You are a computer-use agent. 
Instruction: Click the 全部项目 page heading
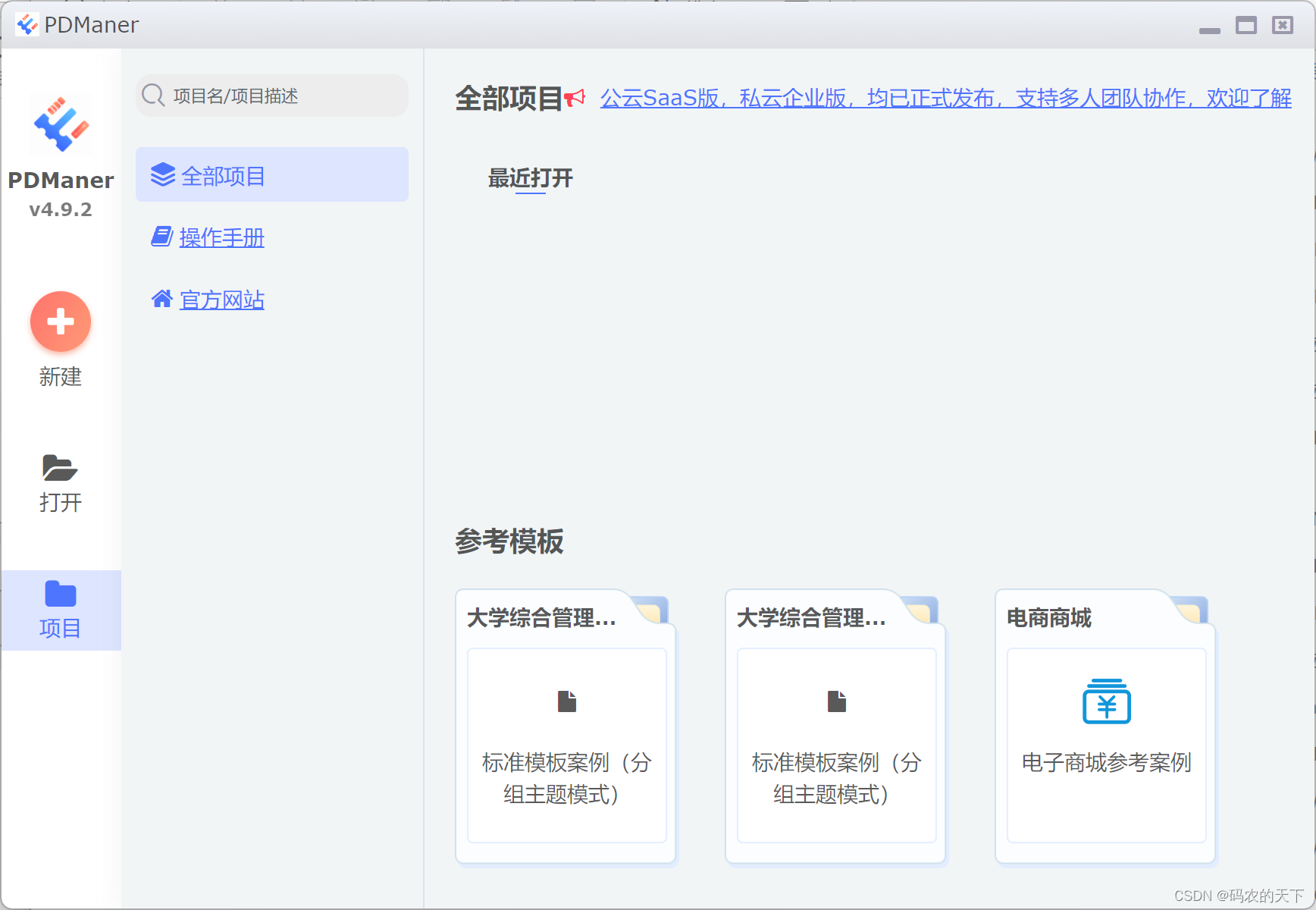point(509,99)
